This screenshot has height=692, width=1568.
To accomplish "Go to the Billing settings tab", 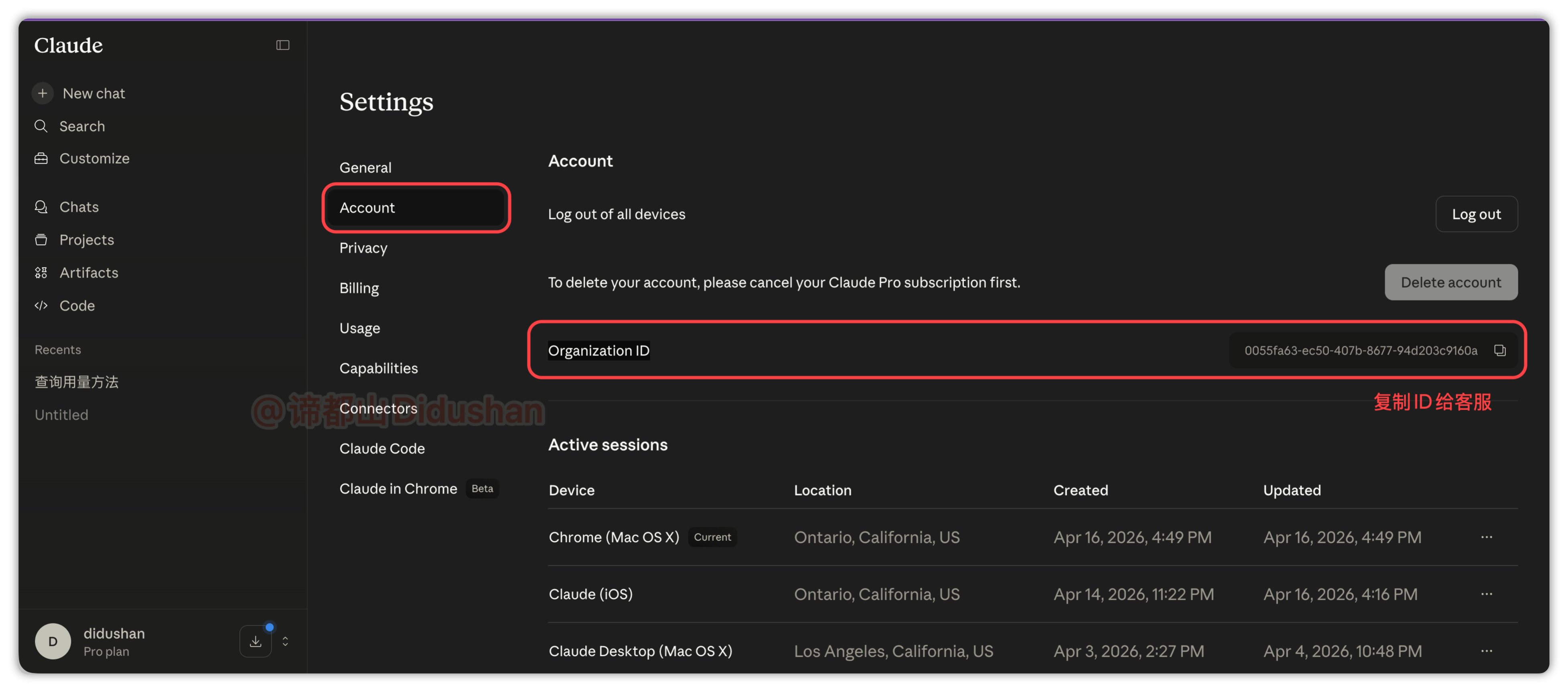I will [x=359, y=288].
